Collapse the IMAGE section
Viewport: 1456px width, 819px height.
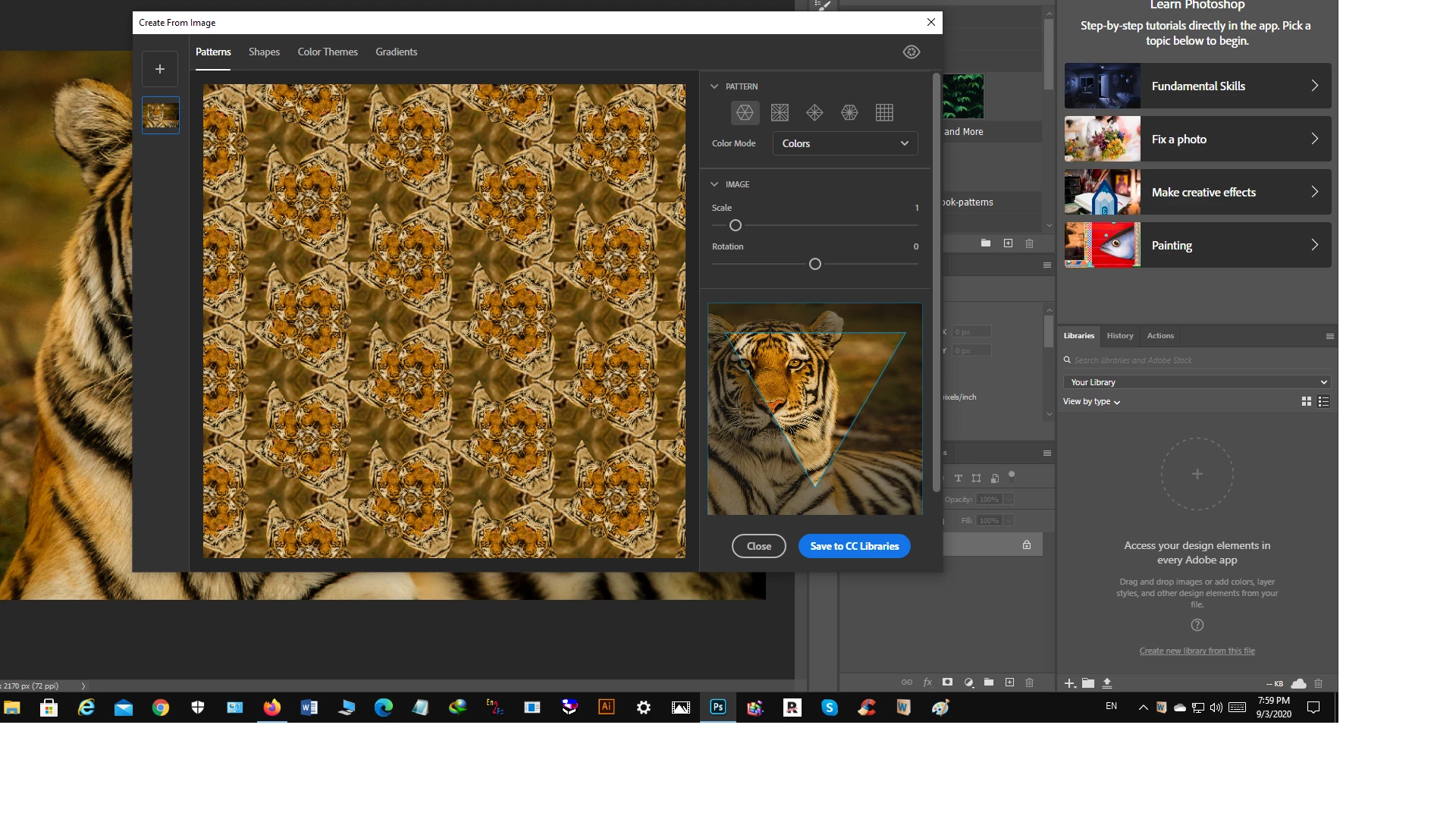coord(714,184)
